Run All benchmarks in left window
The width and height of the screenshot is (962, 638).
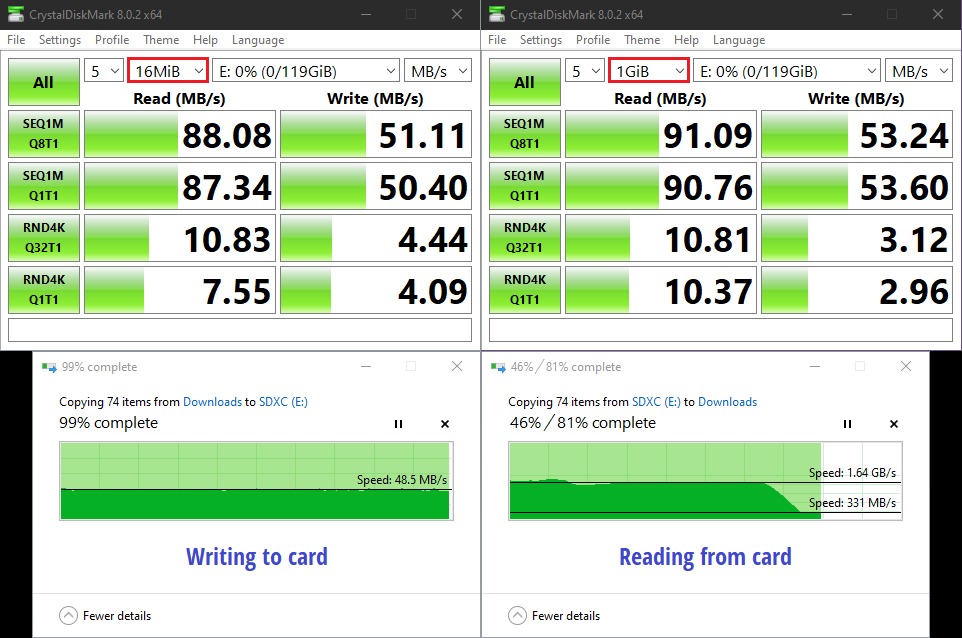[x=43, y=82]
